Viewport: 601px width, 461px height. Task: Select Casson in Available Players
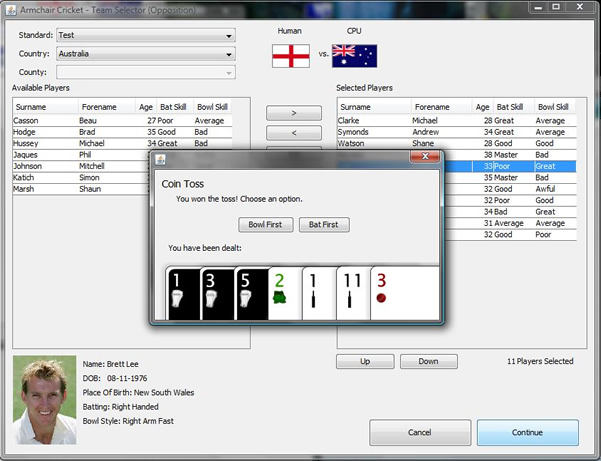pyautogui.click(x=122, y=121)
